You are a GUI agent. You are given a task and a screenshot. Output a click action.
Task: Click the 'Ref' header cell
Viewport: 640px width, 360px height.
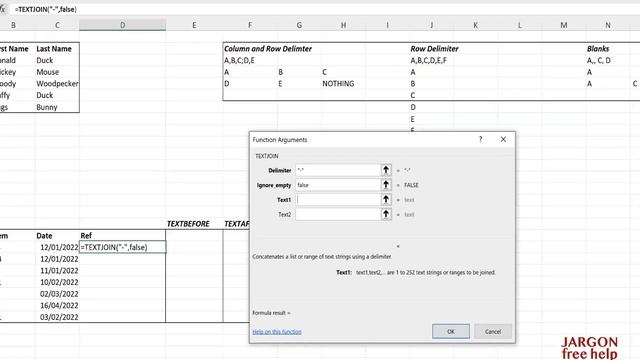[122, 236]
